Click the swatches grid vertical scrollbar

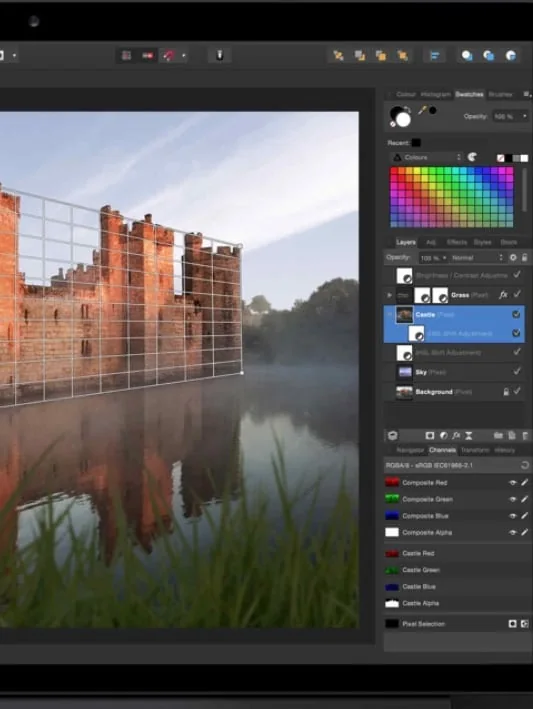pos(524,190)
